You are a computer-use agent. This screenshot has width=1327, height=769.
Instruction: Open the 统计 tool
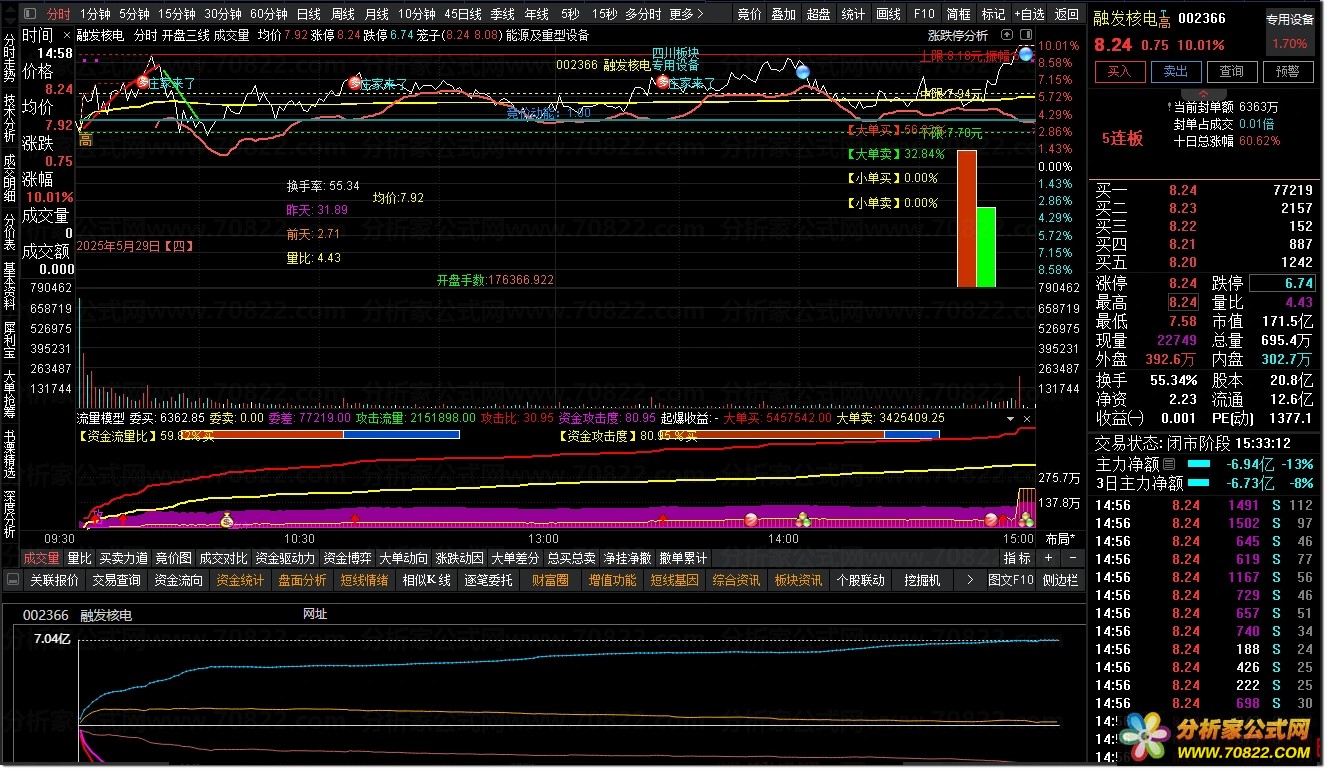tap(853, 14)
